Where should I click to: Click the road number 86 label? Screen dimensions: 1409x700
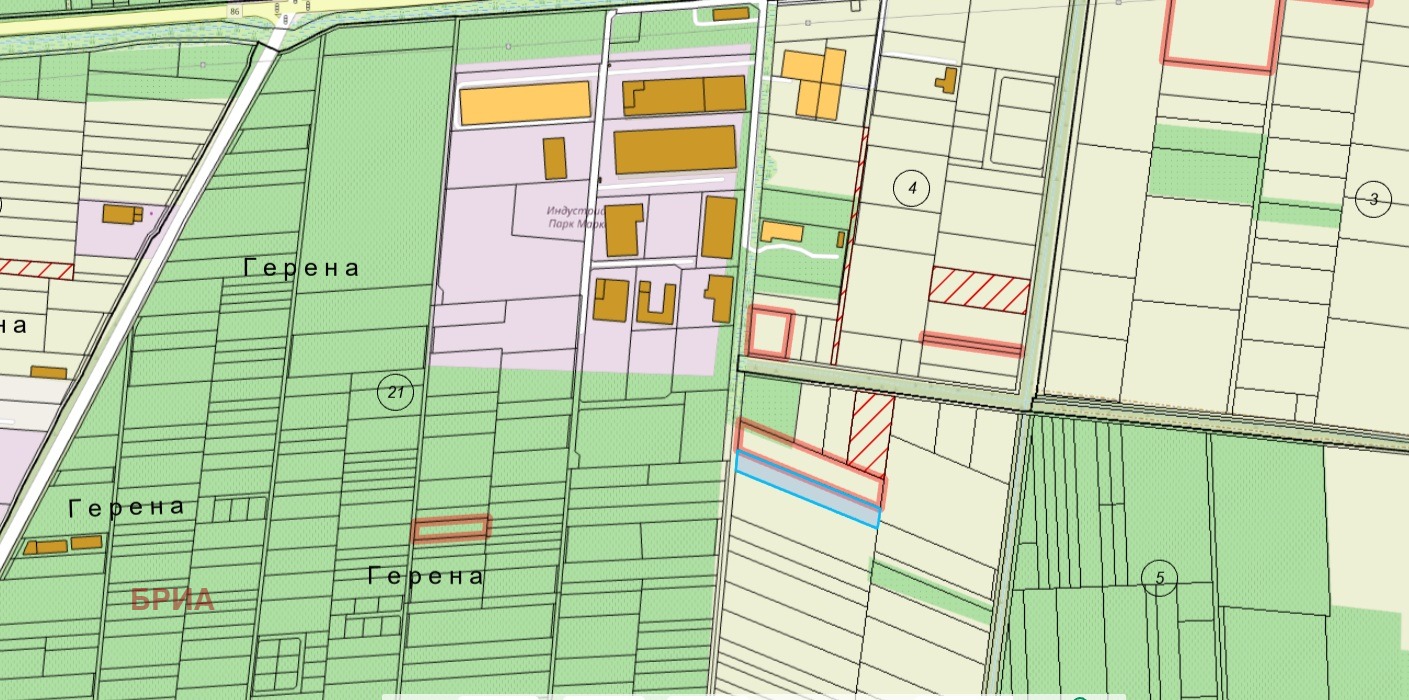coord(234,11)
